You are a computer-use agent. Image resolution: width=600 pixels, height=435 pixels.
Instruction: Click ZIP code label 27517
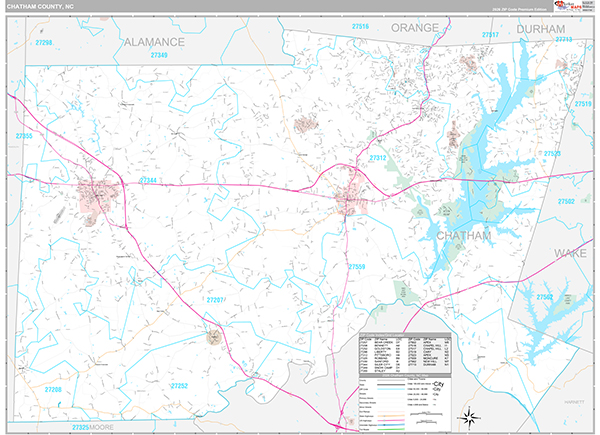pyautogui.click(x=490, y=35)
